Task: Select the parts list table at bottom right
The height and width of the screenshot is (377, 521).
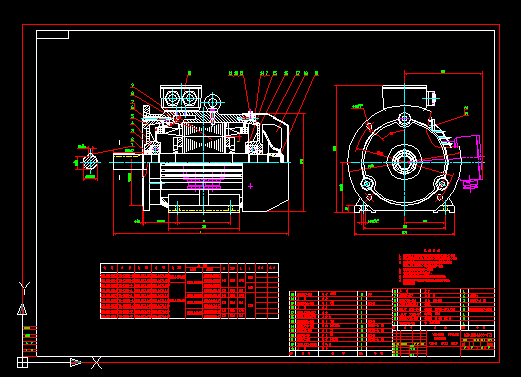Action: point(341,324)
